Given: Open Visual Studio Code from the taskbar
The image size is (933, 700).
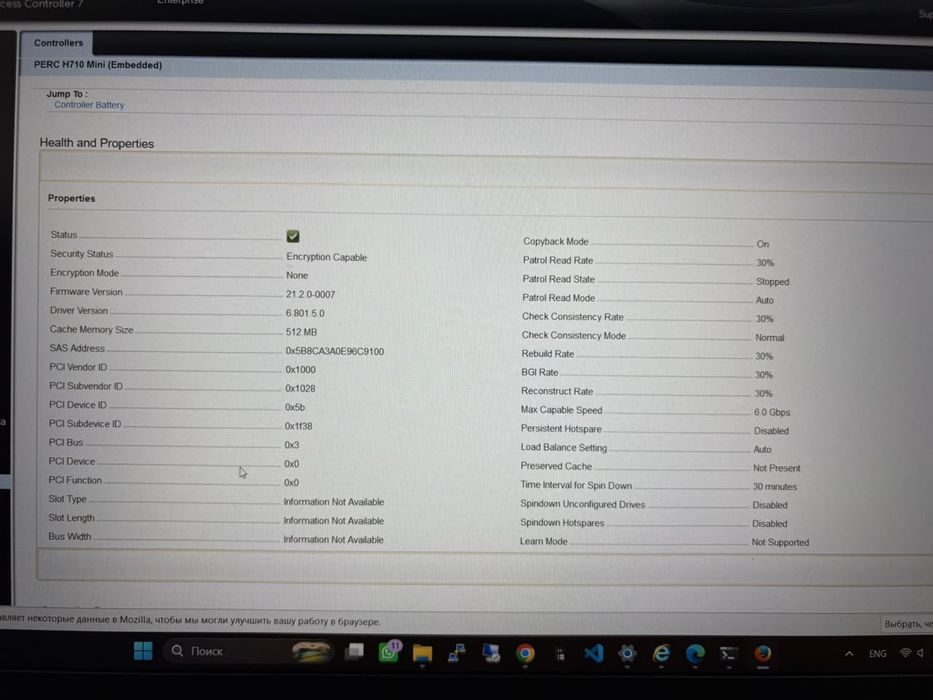Looking at the screenshot, I should click(x=593, y=654).
